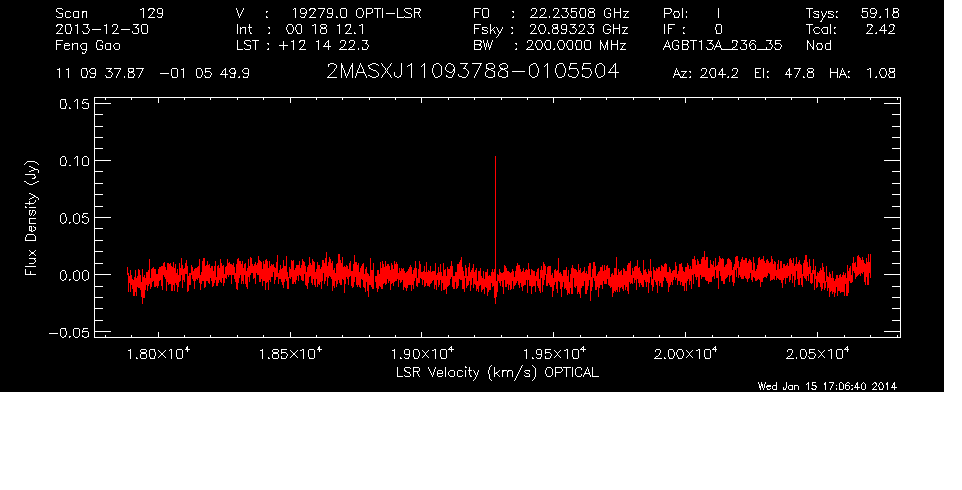Select project ID AGBT13A_236_35
Screen dimensions: 962x490
click(723, 46)
